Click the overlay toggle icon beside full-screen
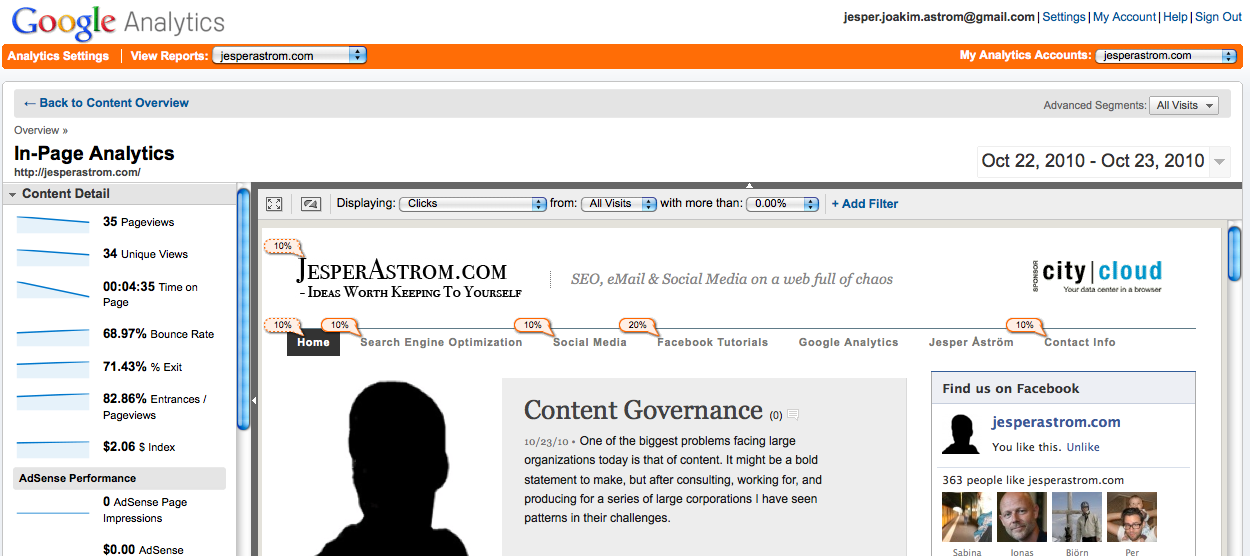This screenshot has height=556, width=1250. (310, 204)
